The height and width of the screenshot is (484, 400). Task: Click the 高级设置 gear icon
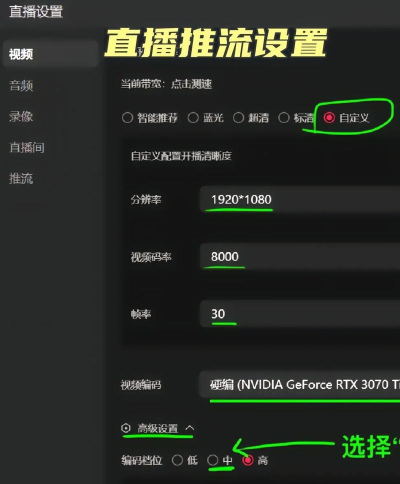(126, 428)
